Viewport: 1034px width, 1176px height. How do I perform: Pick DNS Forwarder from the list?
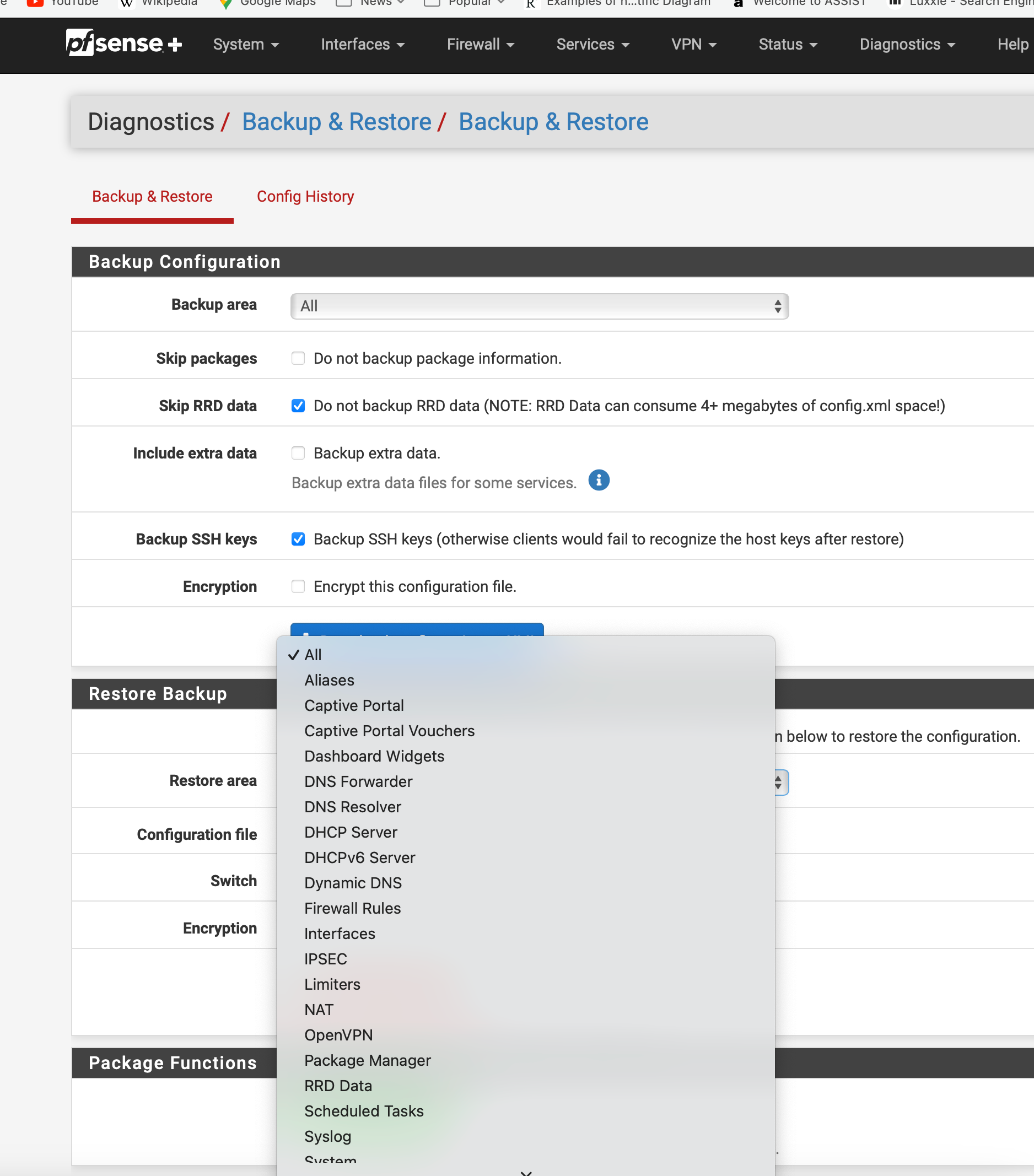(x=525, y=781)
